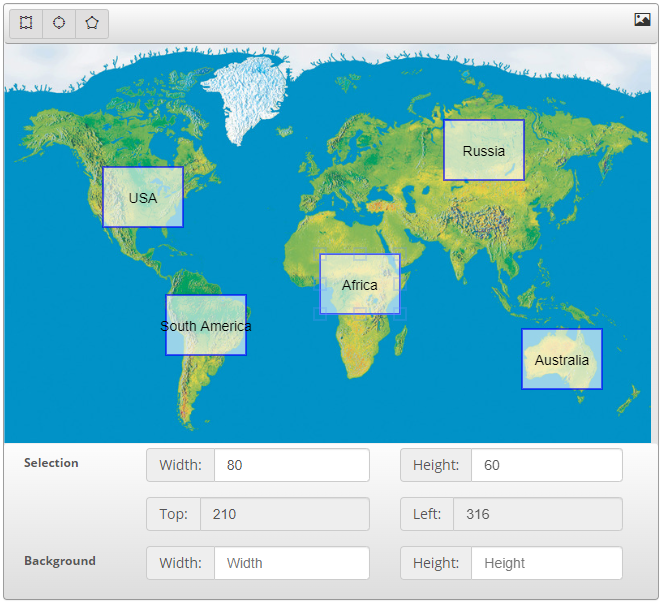The height and width of the screenshot is (603, 662).
Task: Click the background image icon
Action: click(x=642, y=20)
